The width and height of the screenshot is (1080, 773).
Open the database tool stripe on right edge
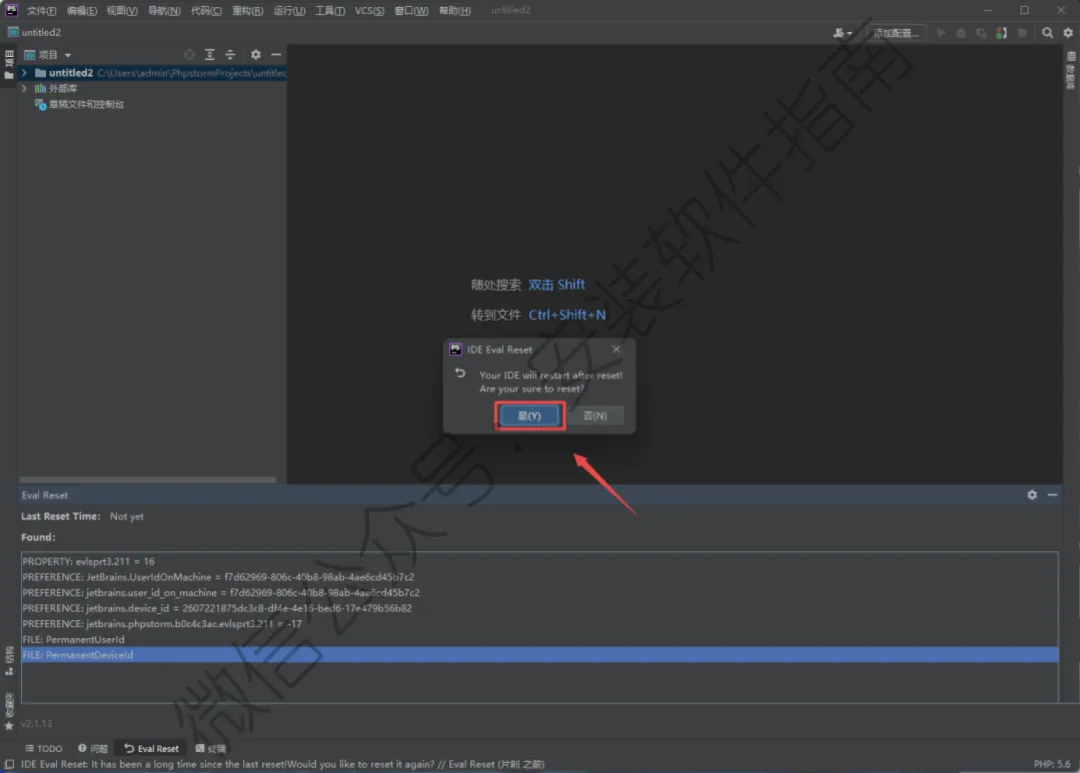click(1071, 70)
